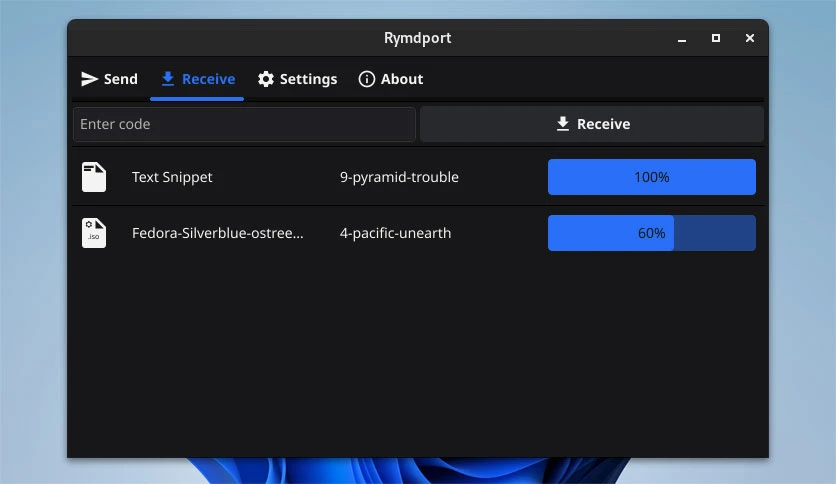Image resolution: width=836 pixels, height=484 pixels.
Task: Open the About tab
Action: (391, 79)
